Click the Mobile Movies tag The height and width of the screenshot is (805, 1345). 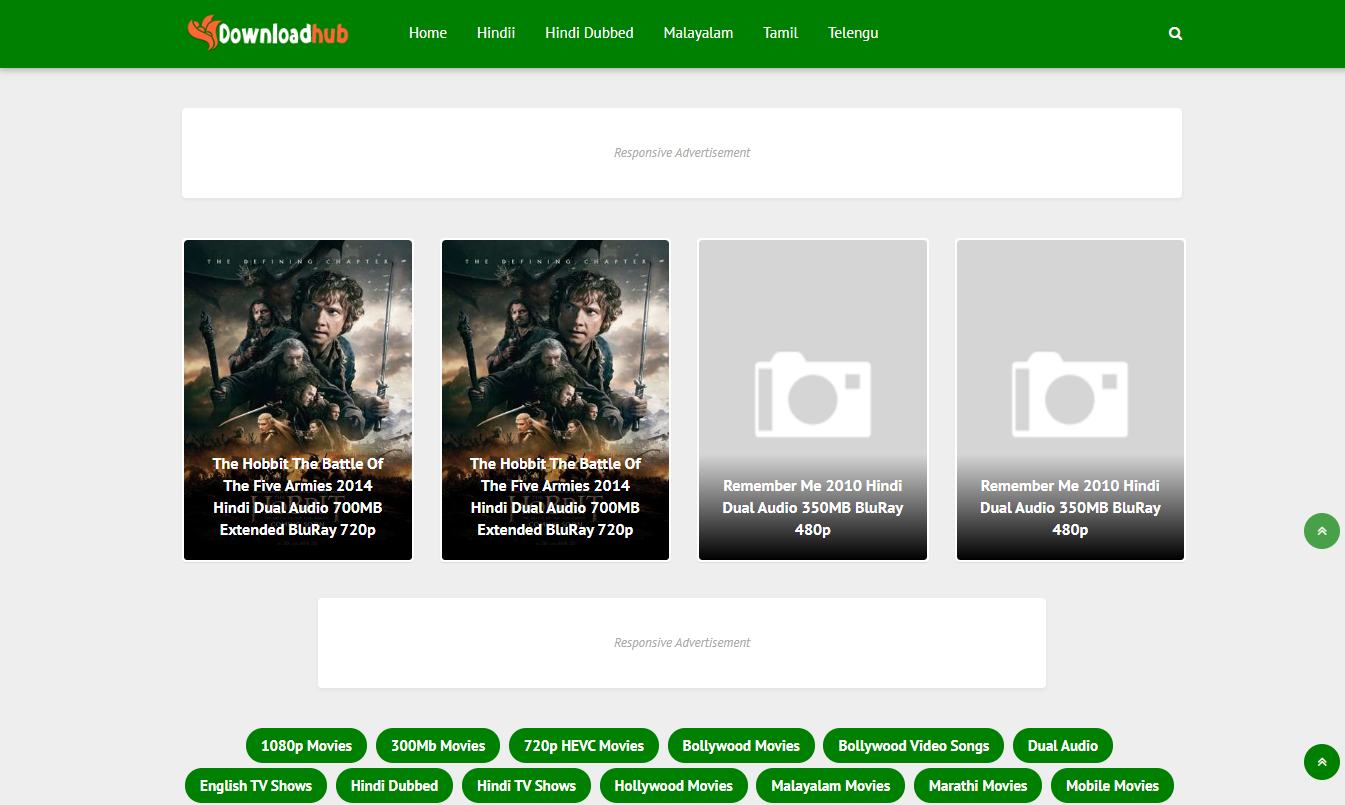tap(1112, 786)
